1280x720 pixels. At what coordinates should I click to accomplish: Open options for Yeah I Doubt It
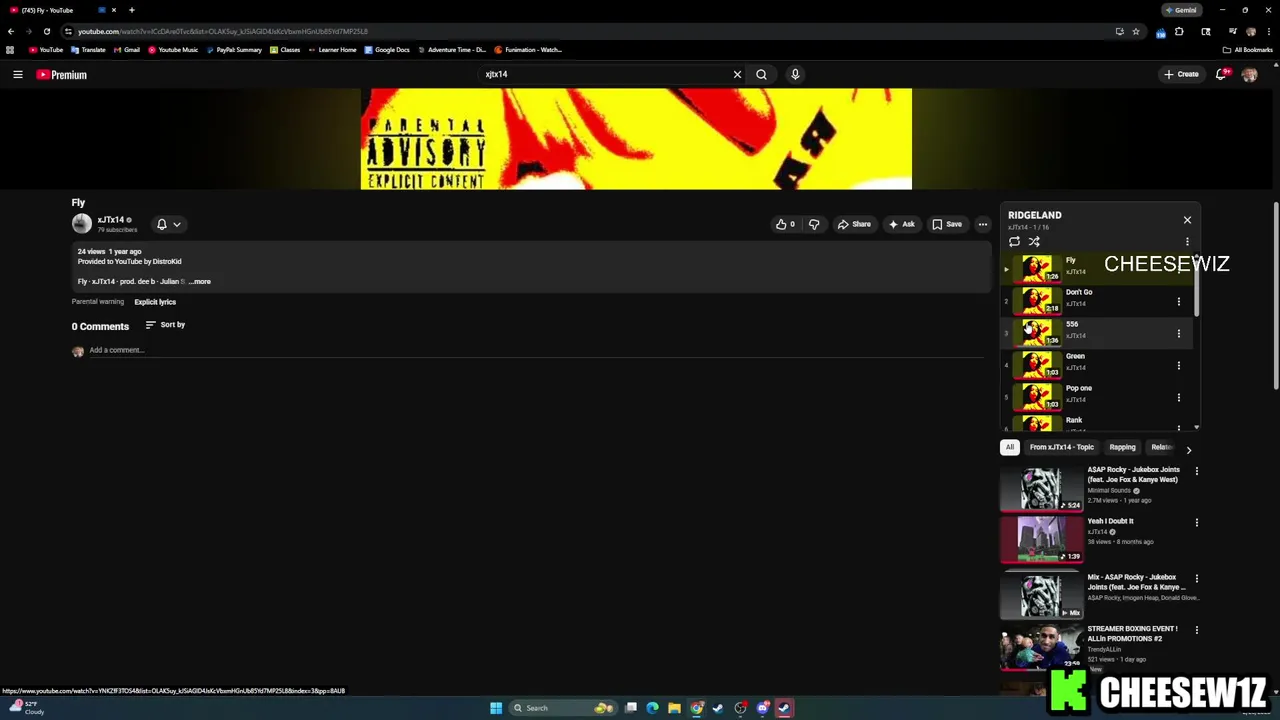click(x=1196, y=522)
